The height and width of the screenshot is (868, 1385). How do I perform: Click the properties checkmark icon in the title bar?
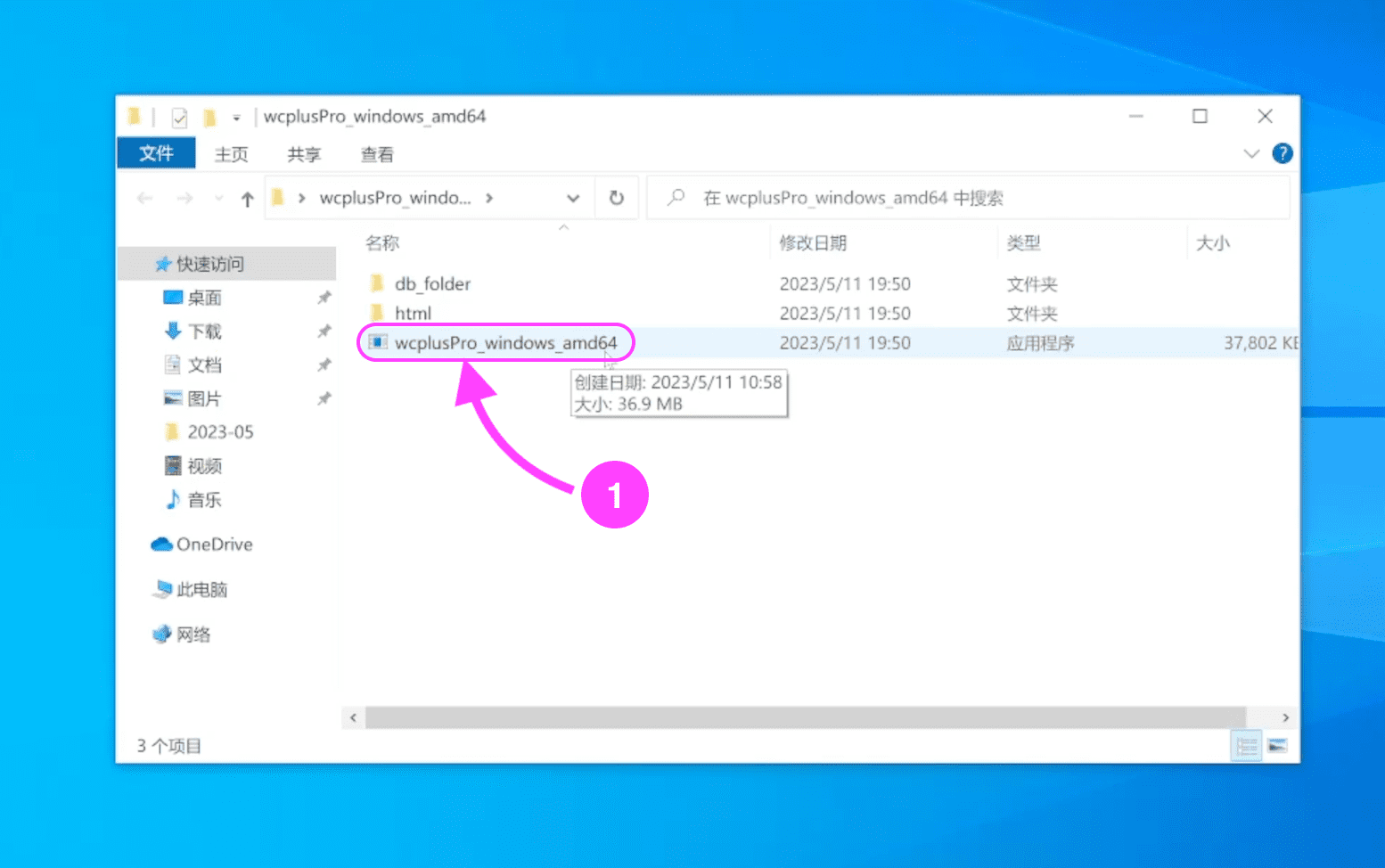click(x=179, y=117)
